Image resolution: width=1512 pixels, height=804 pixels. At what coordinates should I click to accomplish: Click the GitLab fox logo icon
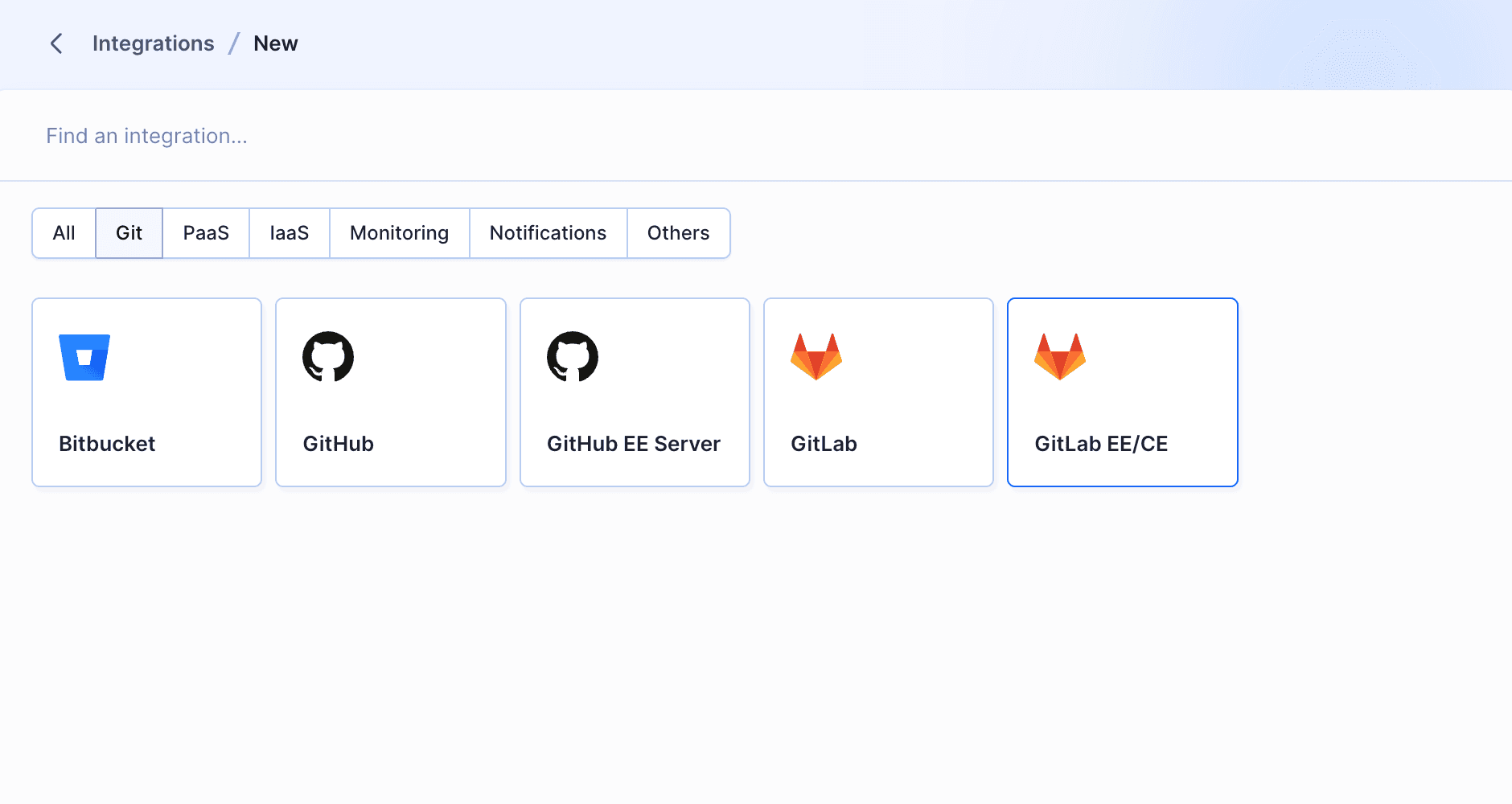(x=816, y=356)
